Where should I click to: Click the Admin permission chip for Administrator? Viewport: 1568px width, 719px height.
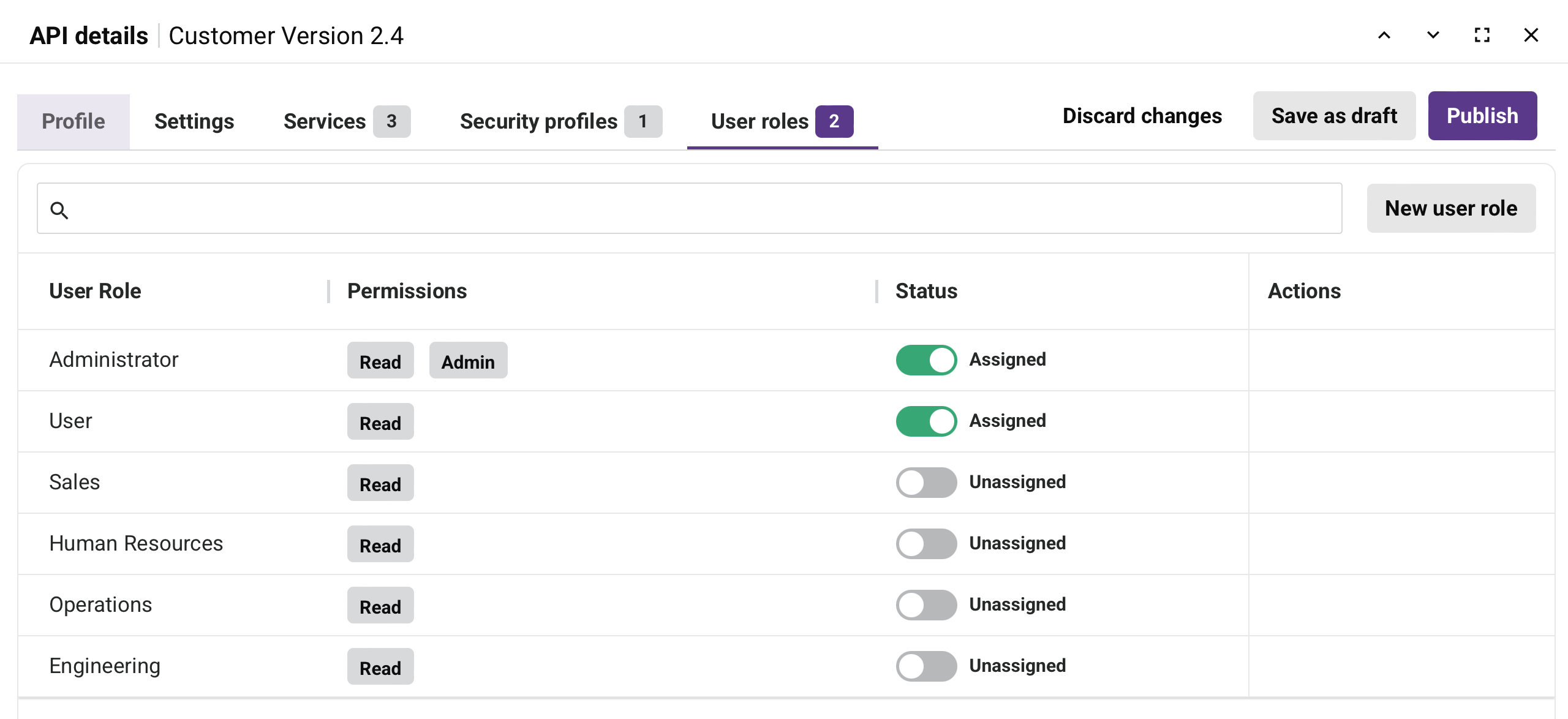click(467, 361)
